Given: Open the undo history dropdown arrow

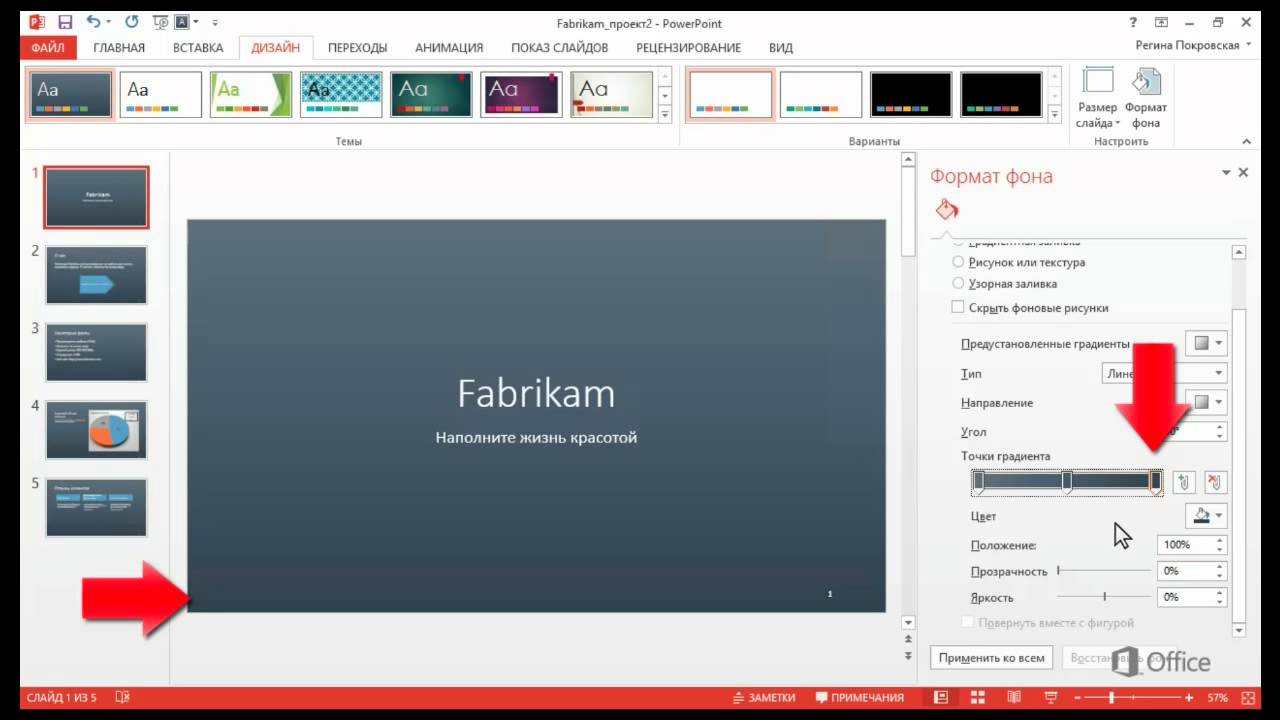Looking at the screenshot, I should pos(109,22).
